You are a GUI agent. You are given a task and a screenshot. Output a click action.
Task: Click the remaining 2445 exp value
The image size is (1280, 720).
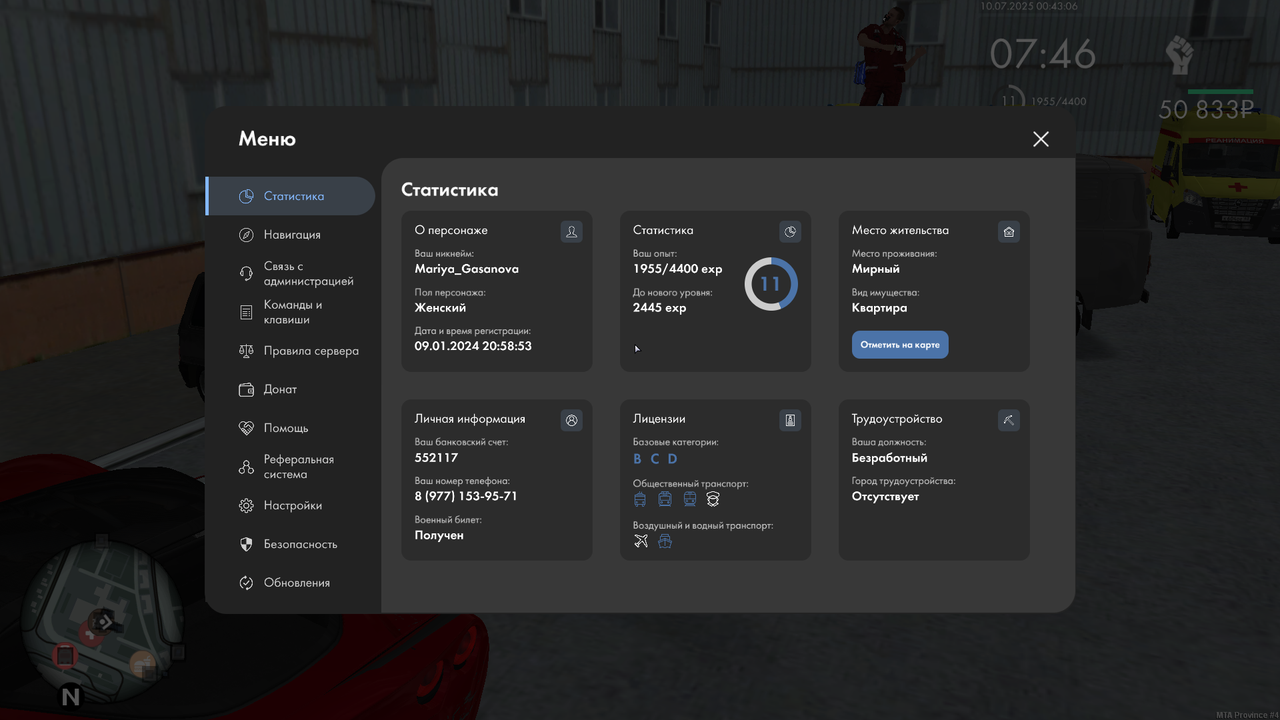(659, 308)
